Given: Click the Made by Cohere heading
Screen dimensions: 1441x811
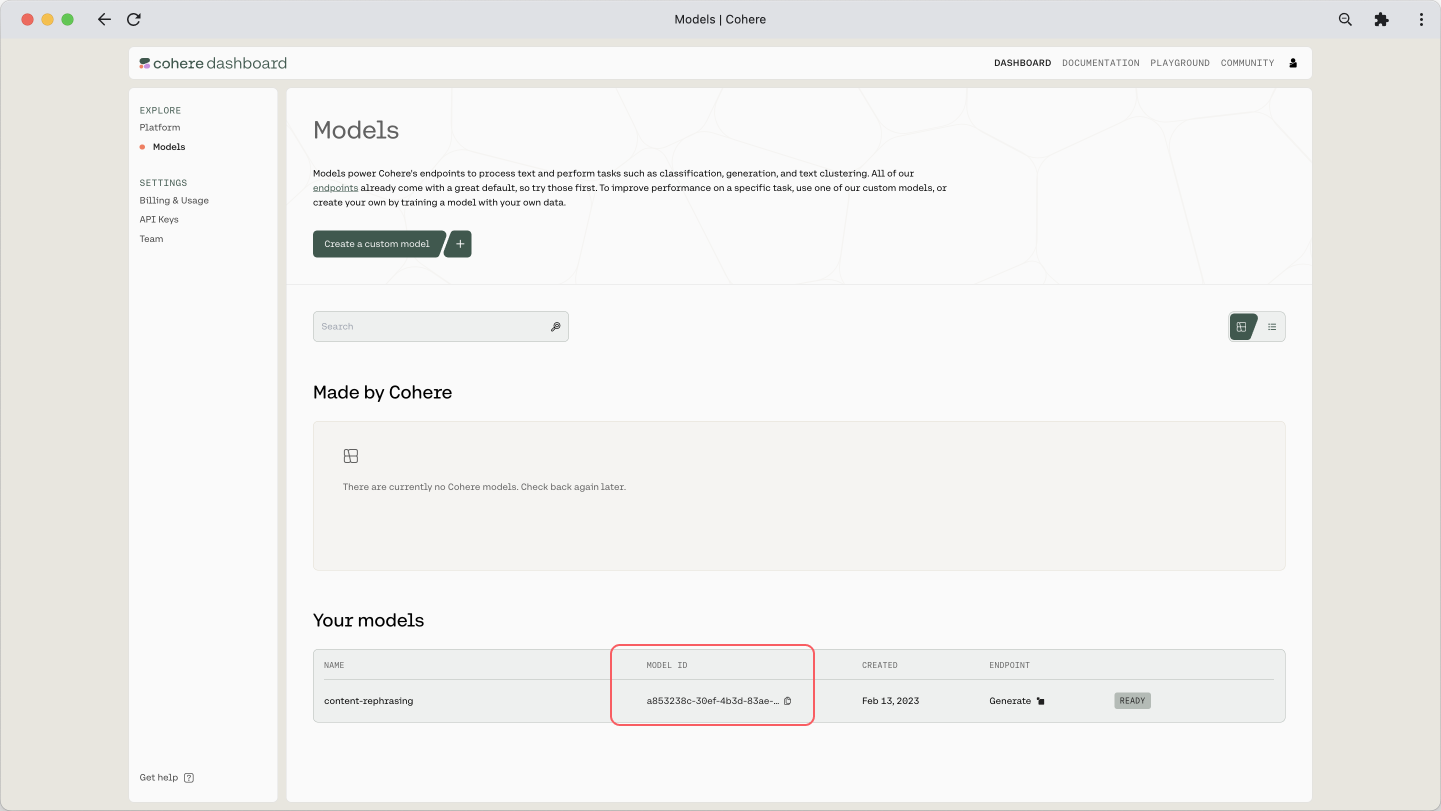Looking at the screenshot, I should [383, 393].
